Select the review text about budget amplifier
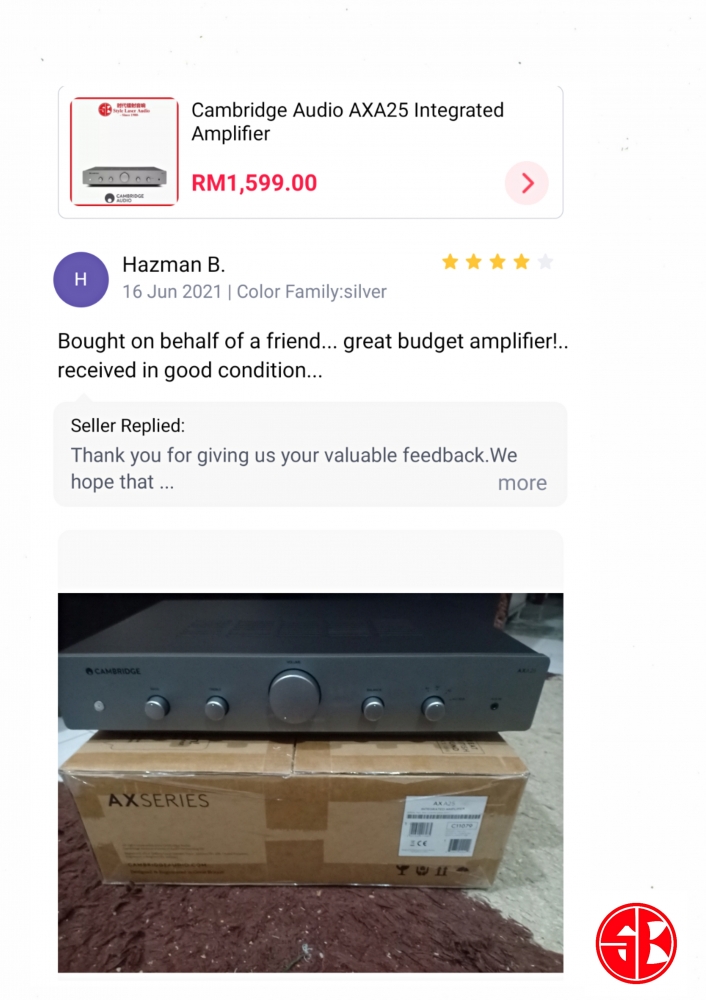The width and height of the screenshot is (706, 1000). (x=313, y=355)
